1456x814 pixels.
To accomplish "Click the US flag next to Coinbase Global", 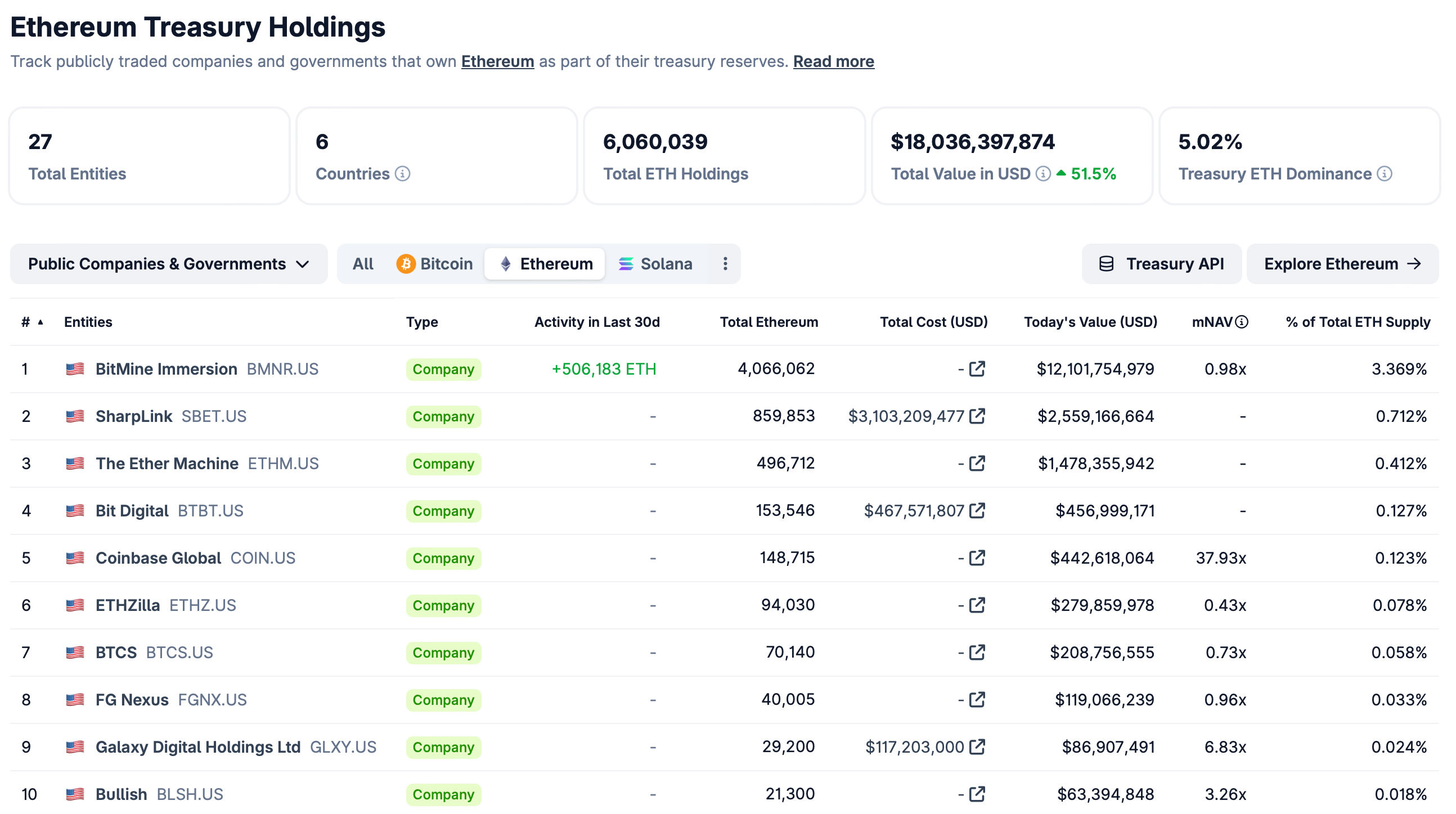I will (75, 558).
